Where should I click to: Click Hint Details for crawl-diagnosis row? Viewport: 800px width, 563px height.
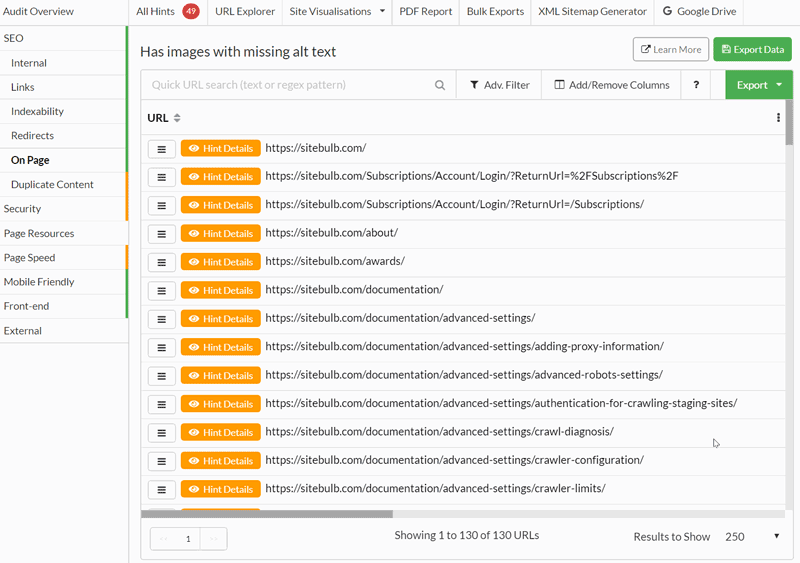pos(220,432)
